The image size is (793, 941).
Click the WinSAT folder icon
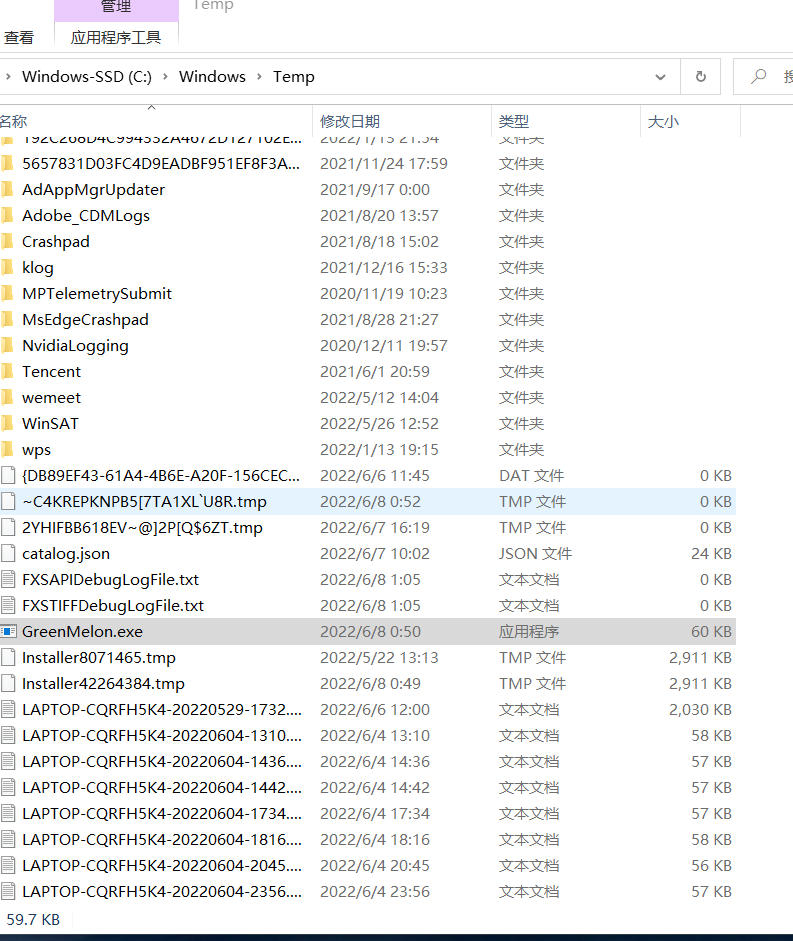[x=7, y=424]
